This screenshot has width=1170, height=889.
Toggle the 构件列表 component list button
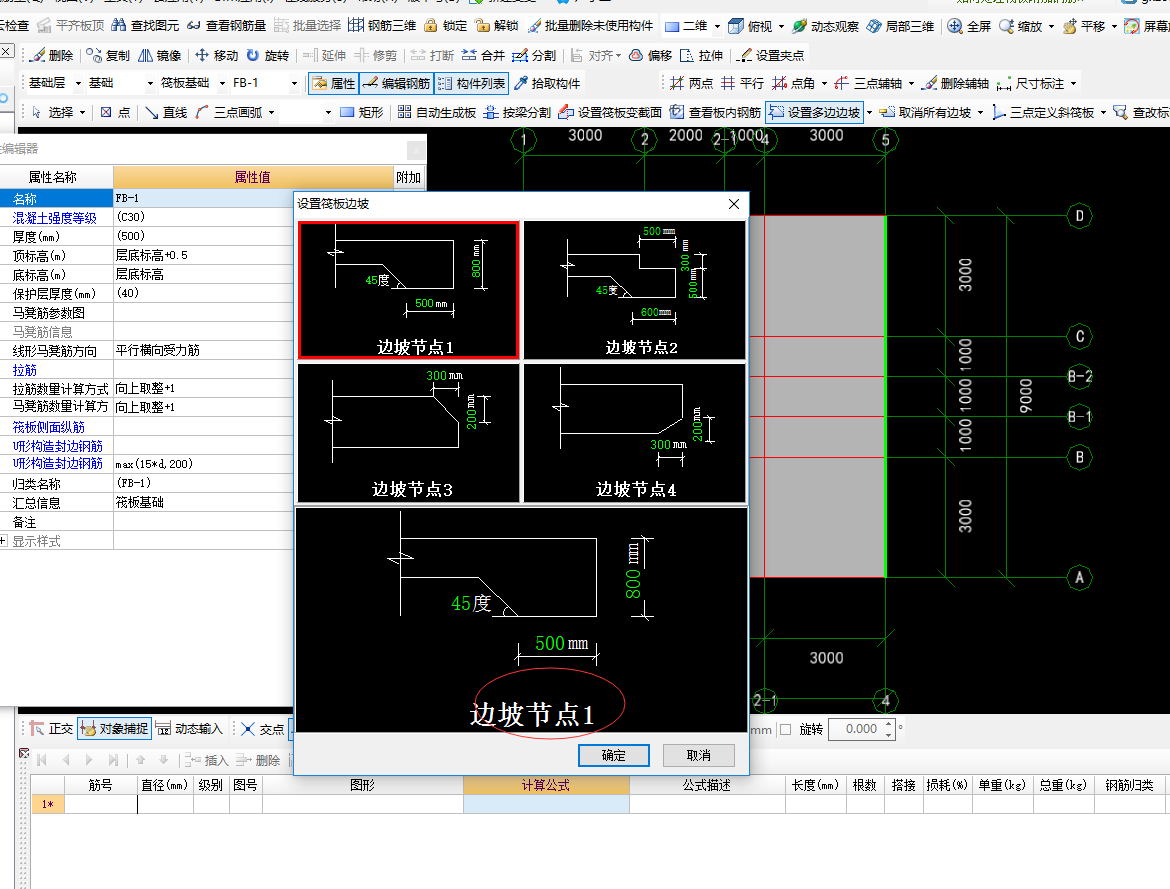[x=471, y=83]
